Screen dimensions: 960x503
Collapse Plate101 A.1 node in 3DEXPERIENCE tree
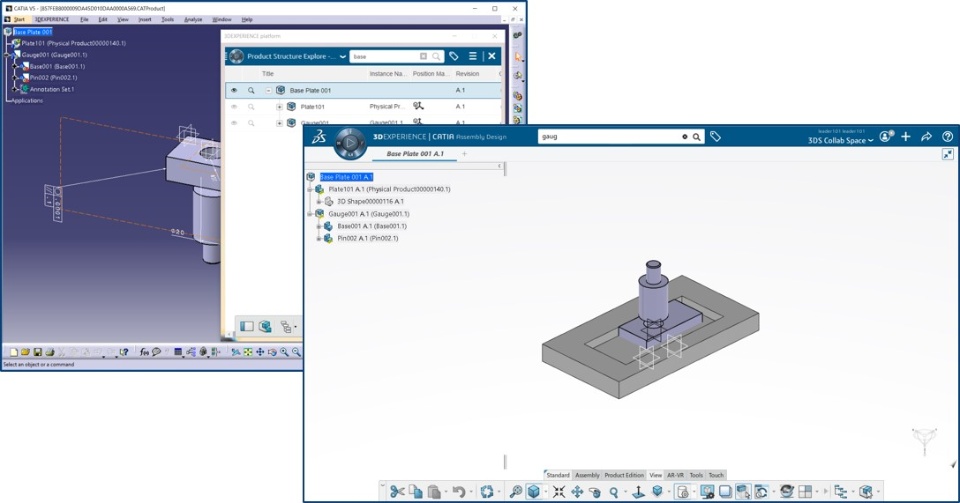[310, 190]
